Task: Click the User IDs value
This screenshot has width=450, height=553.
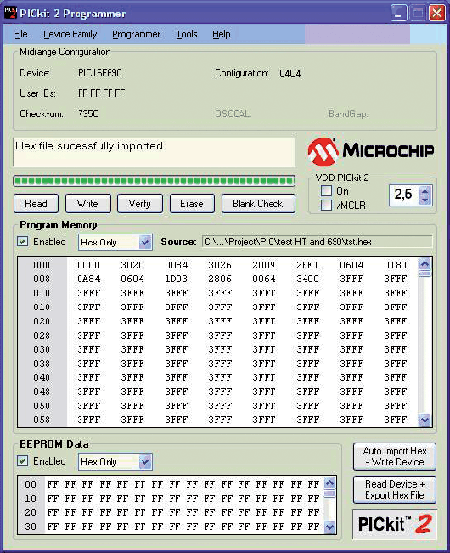Action: tap(102, 93)
